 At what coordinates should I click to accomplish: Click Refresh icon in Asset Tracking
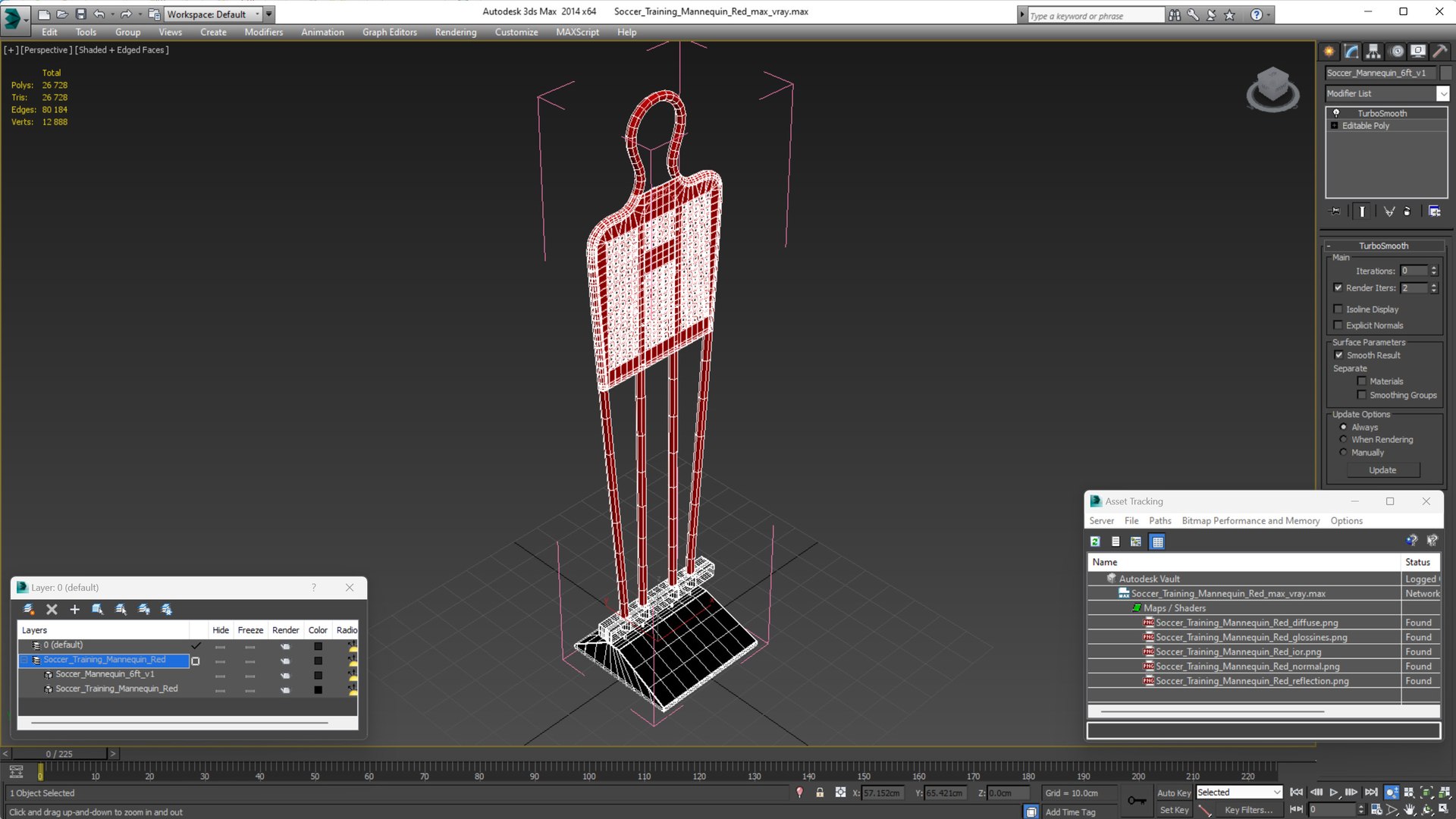tap(1095, 541)
